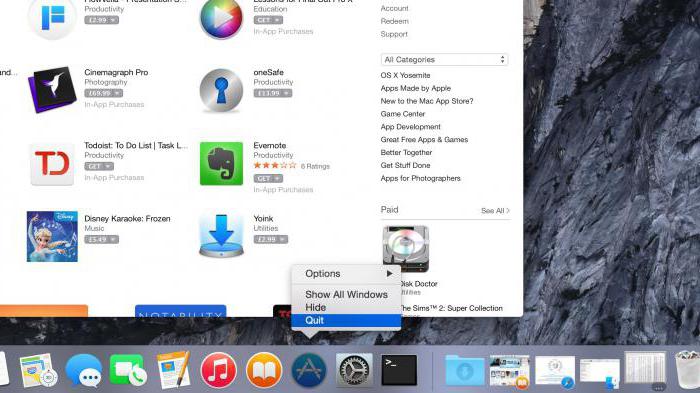
Task: Open System Preferences gear in Dock
Action: [x=354, y=370]
